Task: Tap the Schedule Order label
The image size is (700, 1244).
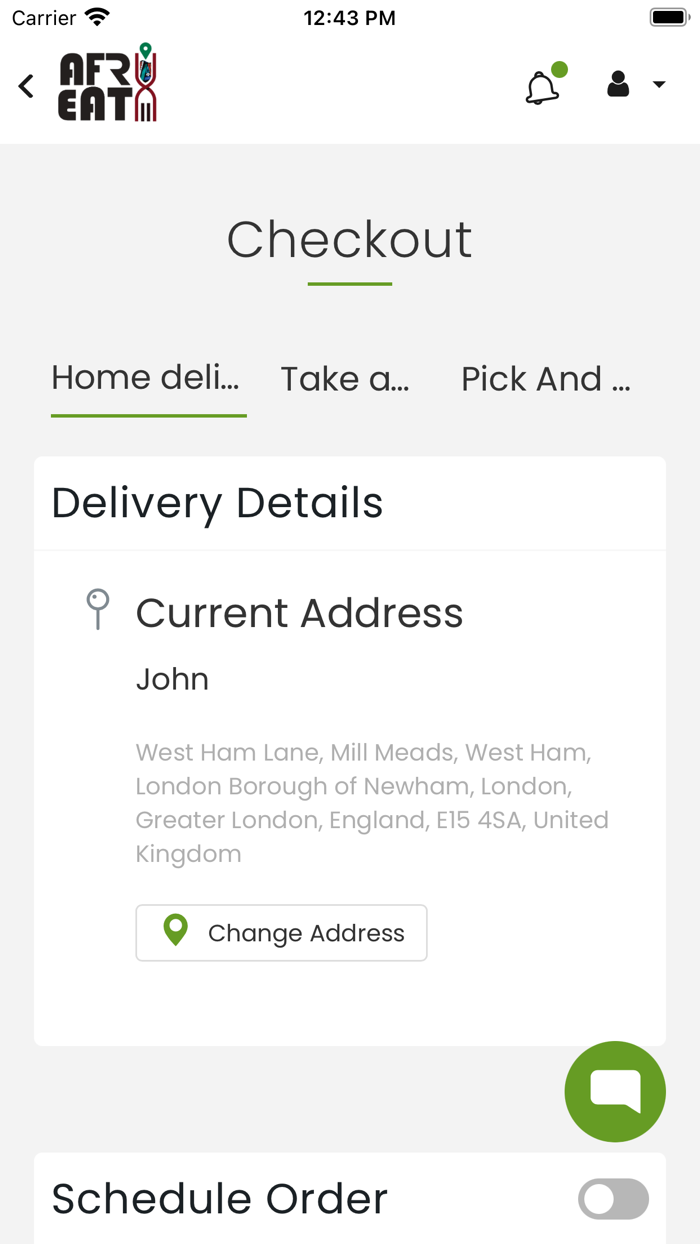Action: [x=220, y=1199]
